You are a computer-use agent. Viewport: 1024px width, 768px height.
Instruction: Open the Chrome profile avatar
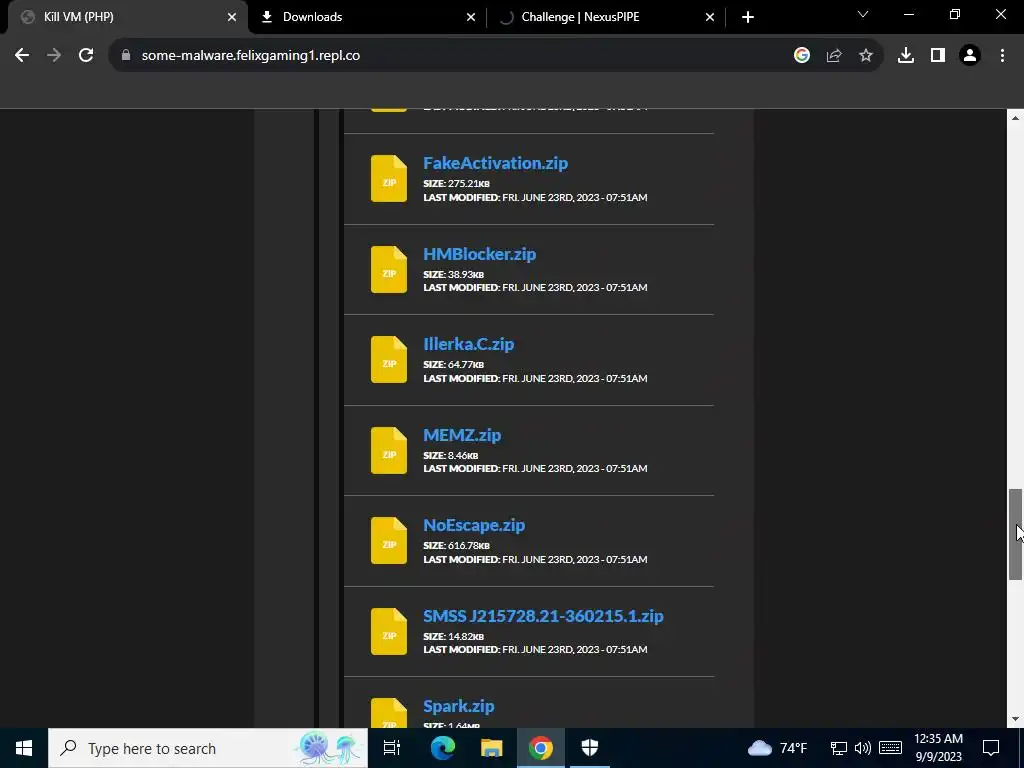(970, 56)
